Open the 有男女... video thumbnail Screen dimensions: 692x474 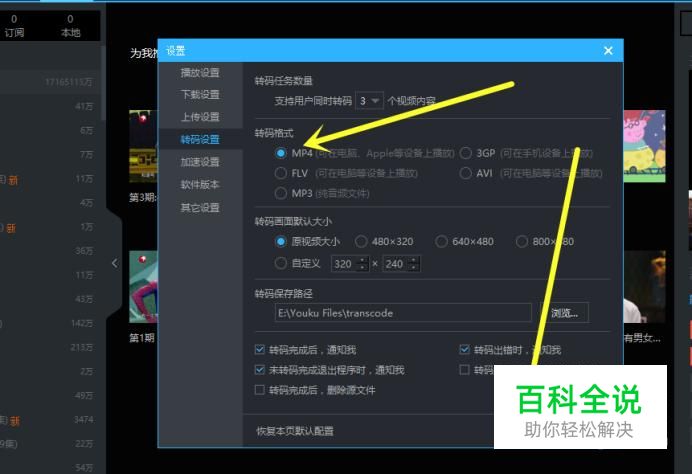644,287
